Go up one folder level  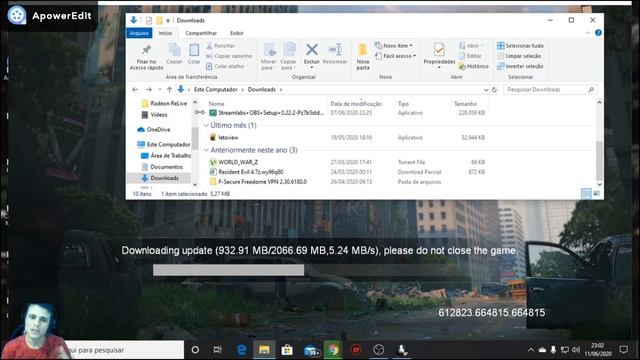click(x=169, y=89)
